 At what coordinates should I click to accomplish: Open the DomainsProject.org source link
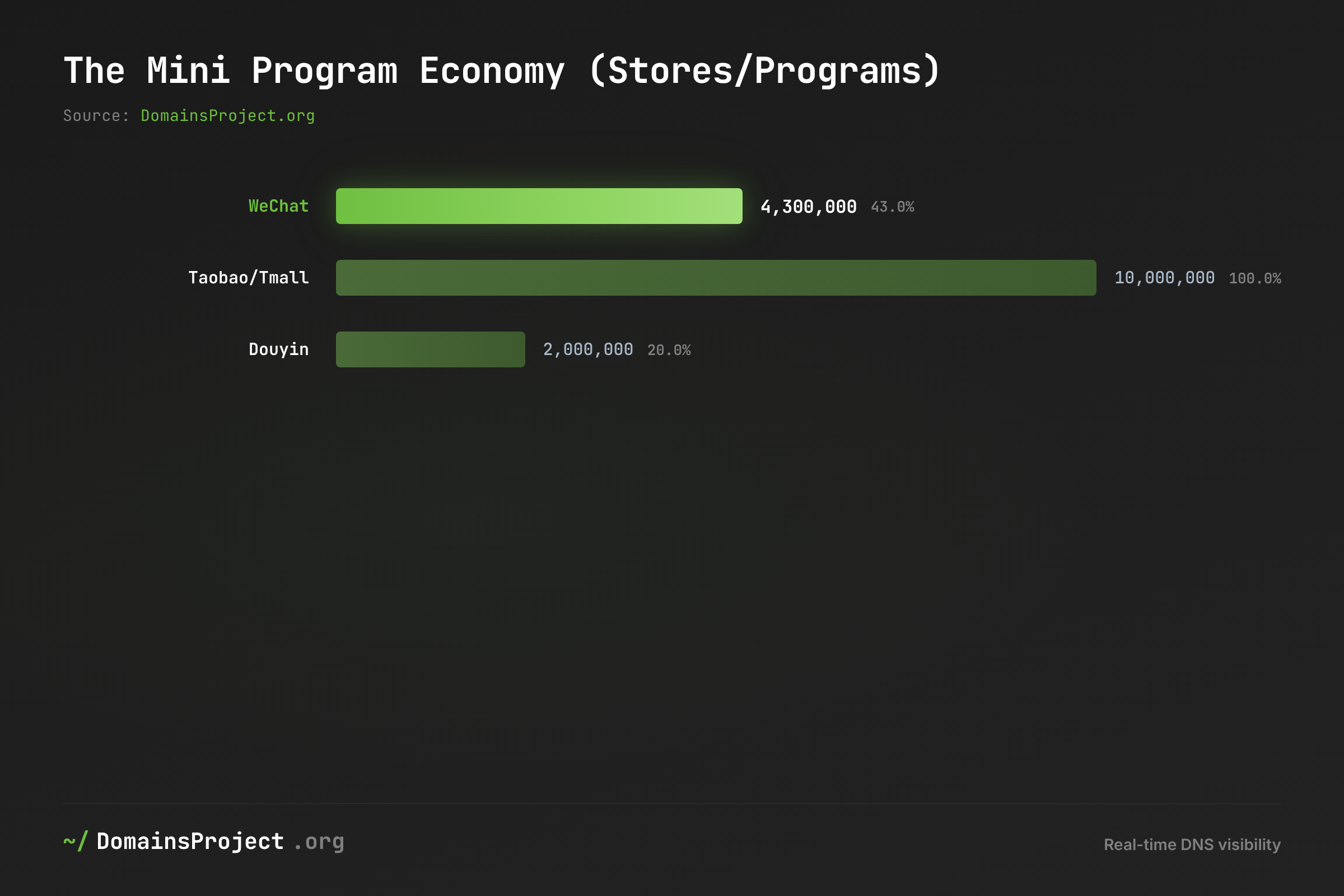(x=227, y=116)
